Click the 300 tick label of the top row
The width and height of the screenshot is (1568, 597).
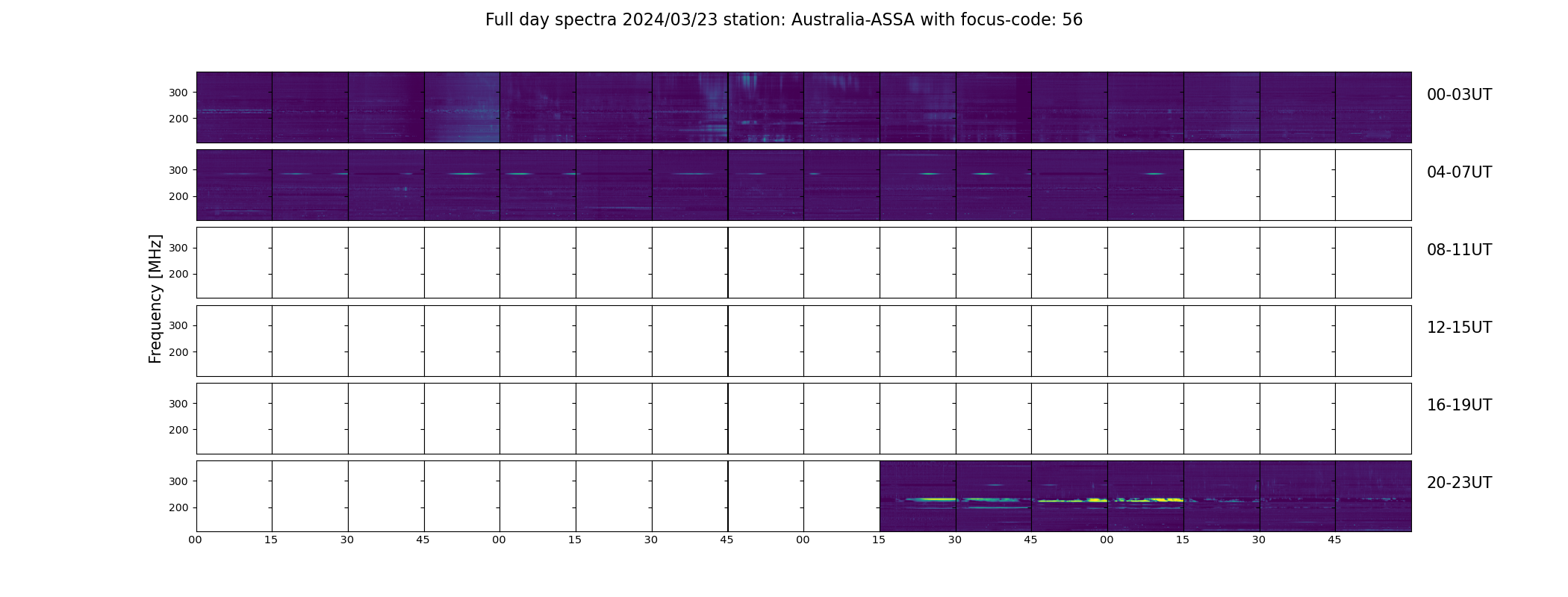click(178, 93)
